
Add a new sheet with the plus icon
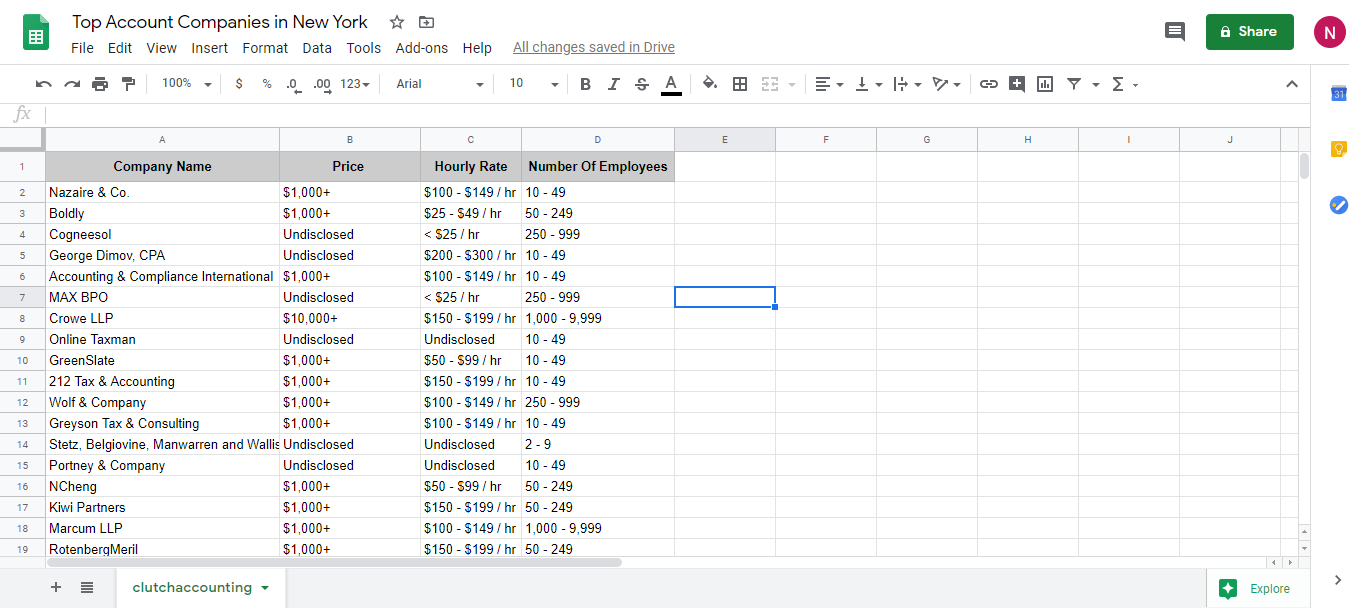coord(56,587)
